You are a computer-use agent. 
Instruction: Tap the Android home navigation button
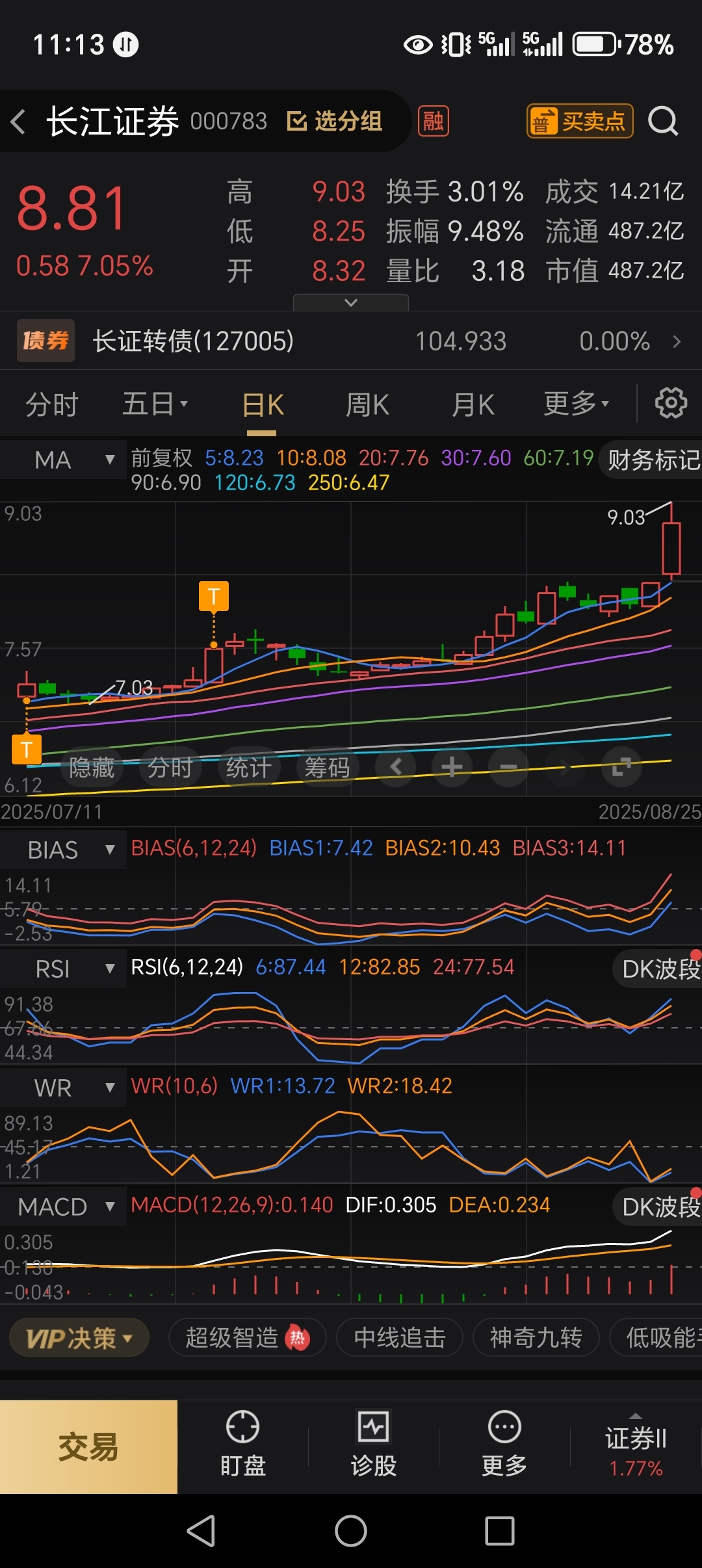351,1531
